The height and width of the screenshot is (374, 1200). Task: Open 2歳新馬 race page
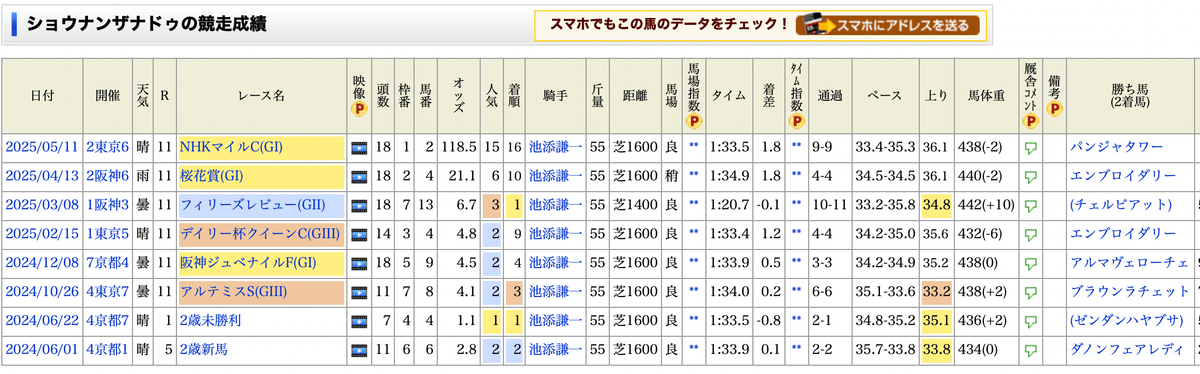click(203, 351)
